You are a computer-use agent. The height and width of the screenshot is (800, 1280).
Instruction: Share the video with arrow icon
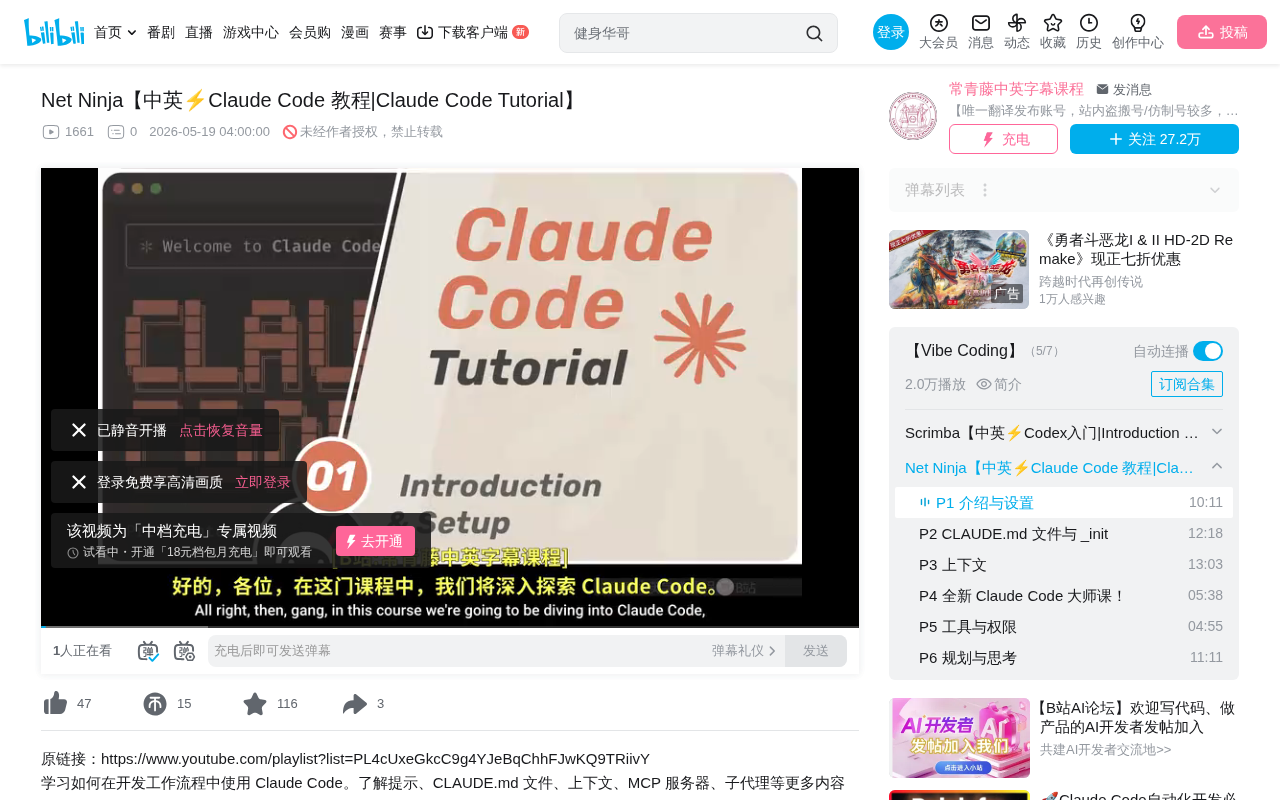coord(355,704)
